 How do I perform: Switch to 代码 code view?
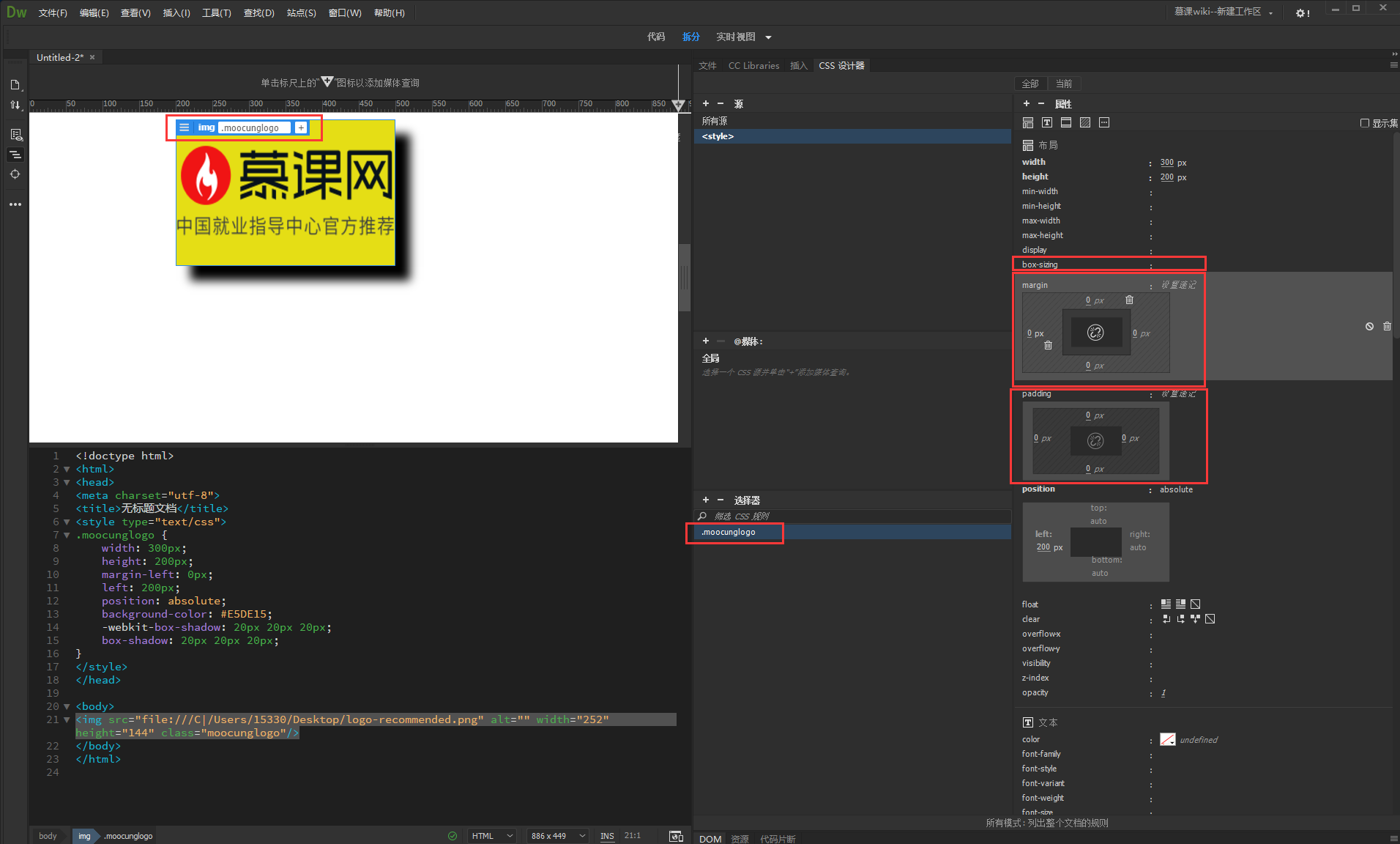pyautogui.click(x=656, y=37)
